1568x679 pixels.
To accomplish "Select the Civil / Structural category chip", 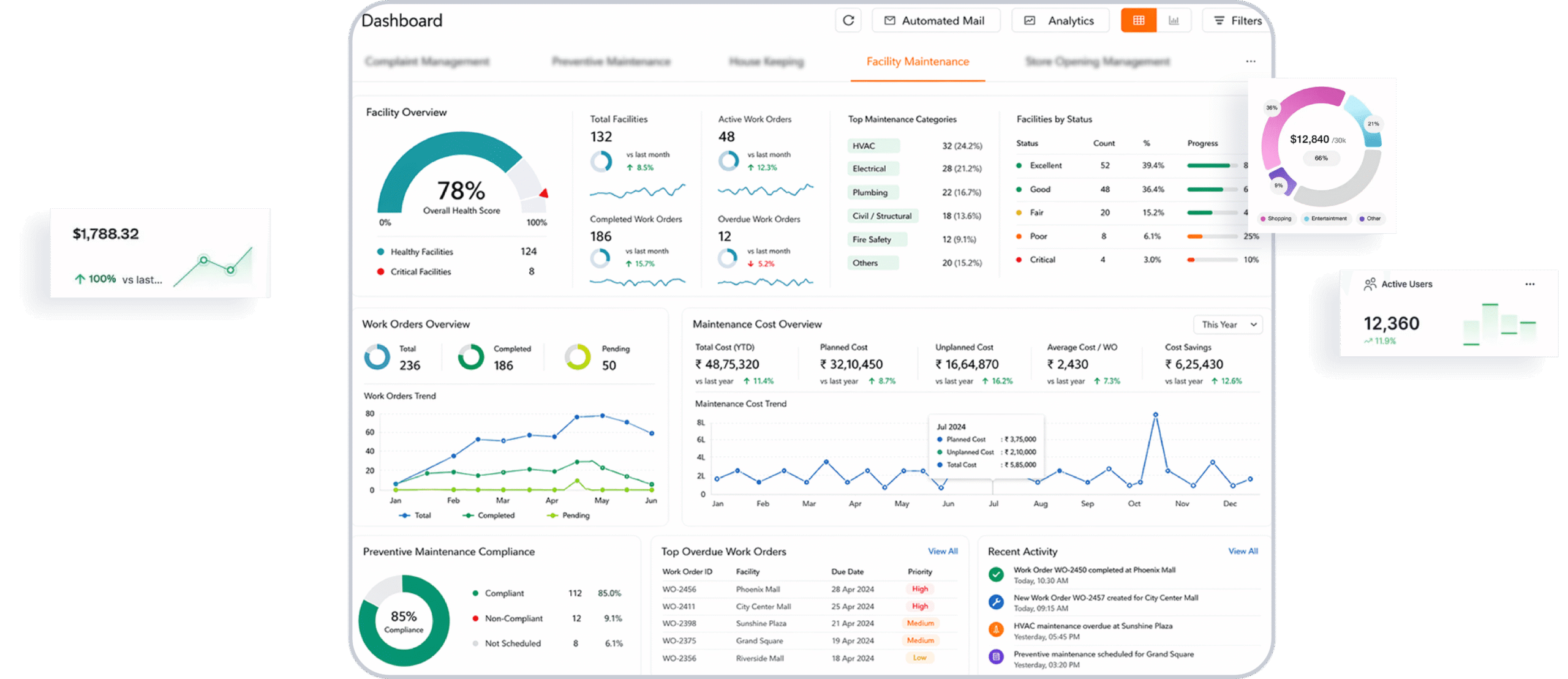I will [883, 216].
